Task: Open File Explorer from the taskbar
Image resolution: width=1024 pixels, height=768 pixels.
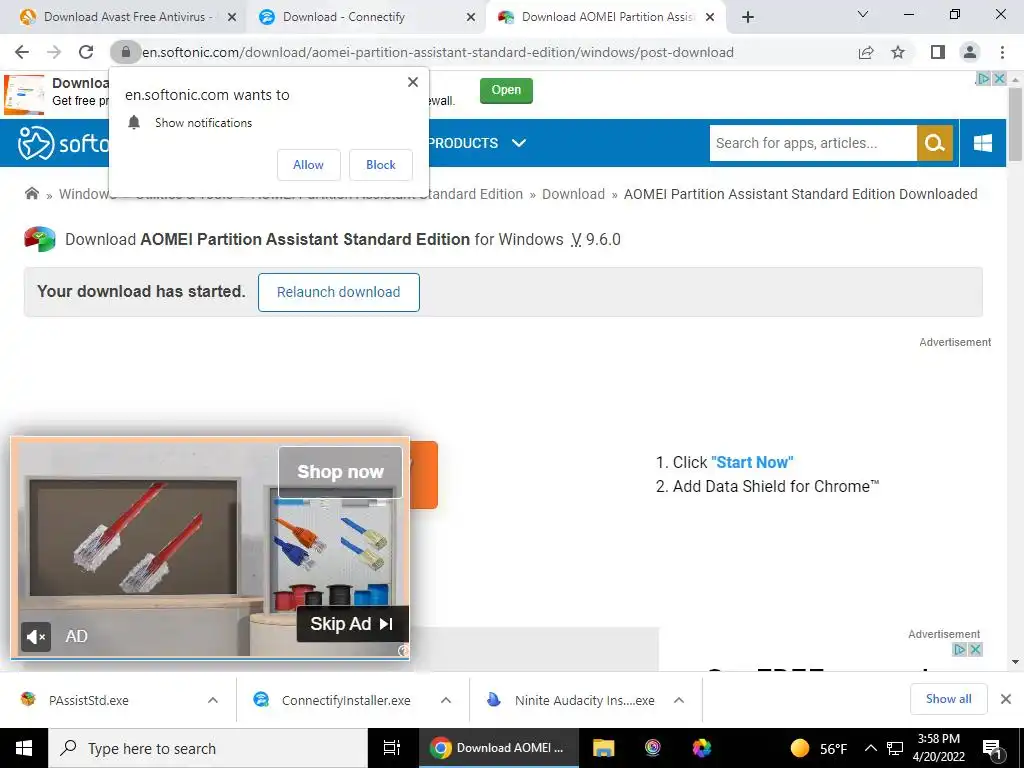Action: [603, 748]
